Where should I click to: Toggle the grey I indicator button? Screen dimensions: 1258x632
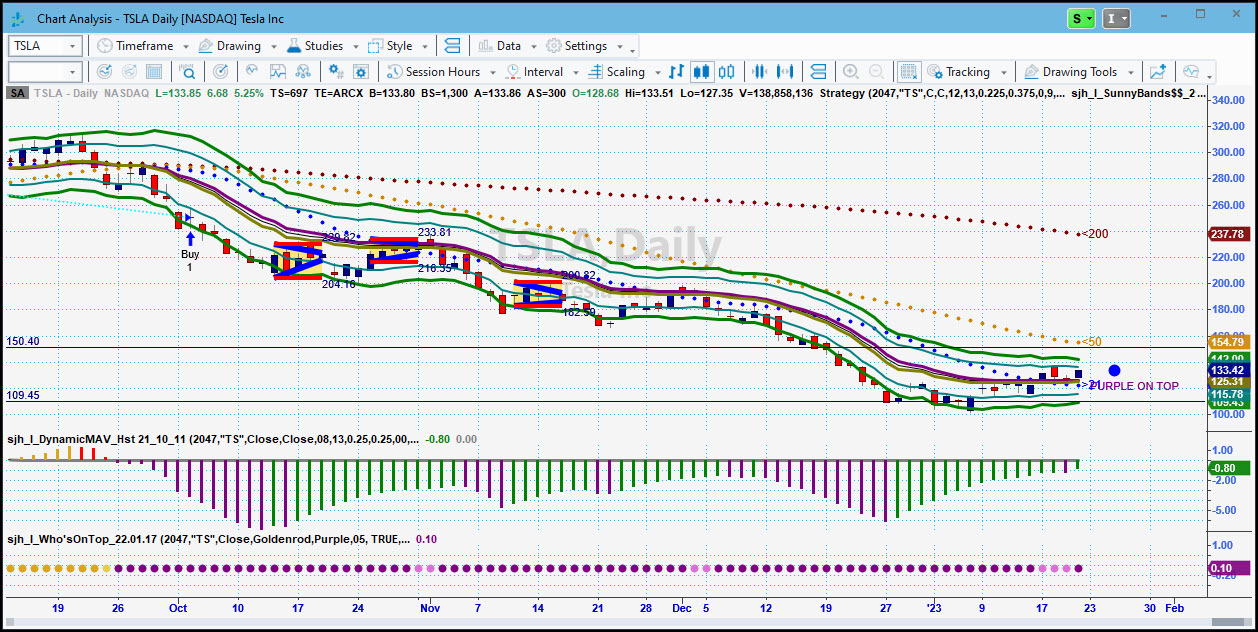(1116, 18)
